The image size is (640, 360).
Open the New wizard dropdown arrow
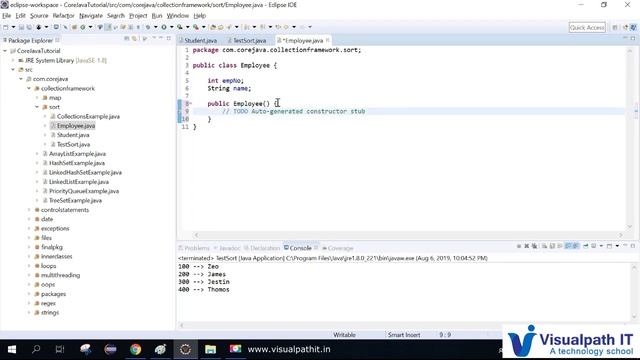13,27
